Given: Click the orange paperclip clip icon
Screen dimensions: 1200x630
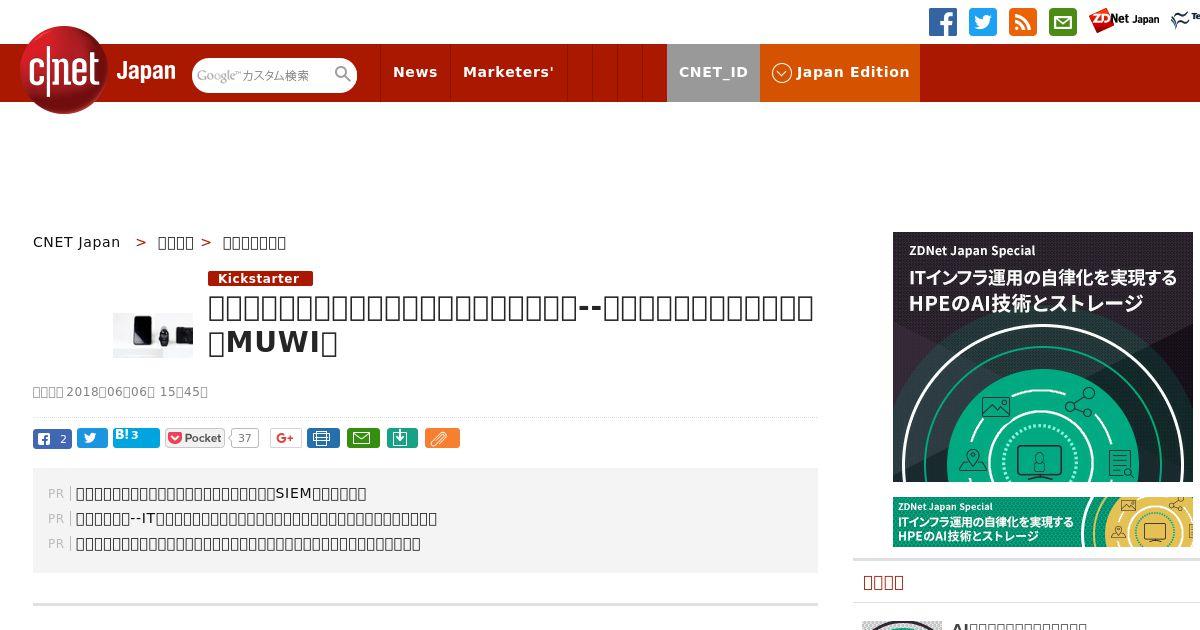Looking at the screenshot, I should pyautogui.click(x=442, y=438).
